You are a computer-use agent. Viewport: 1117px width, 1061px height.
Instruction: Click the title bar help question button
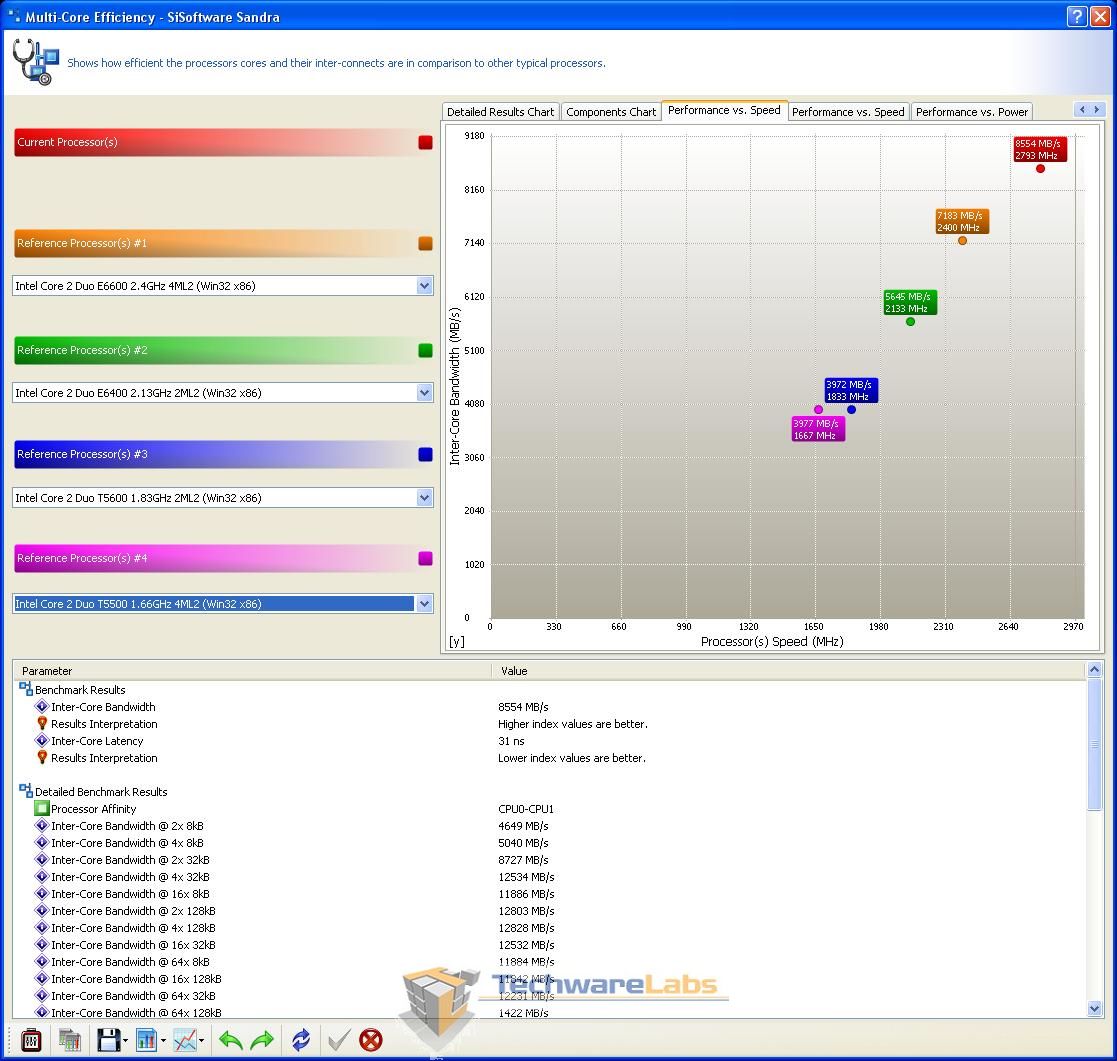[1076, 17]
